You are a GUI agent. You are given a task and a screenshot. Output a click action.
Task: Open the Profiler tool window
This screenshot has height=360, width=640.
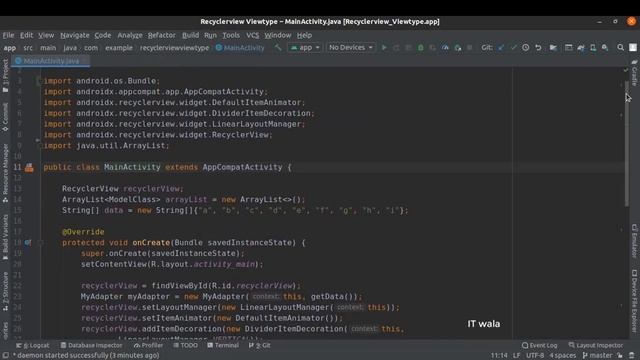tap(148, 345)
